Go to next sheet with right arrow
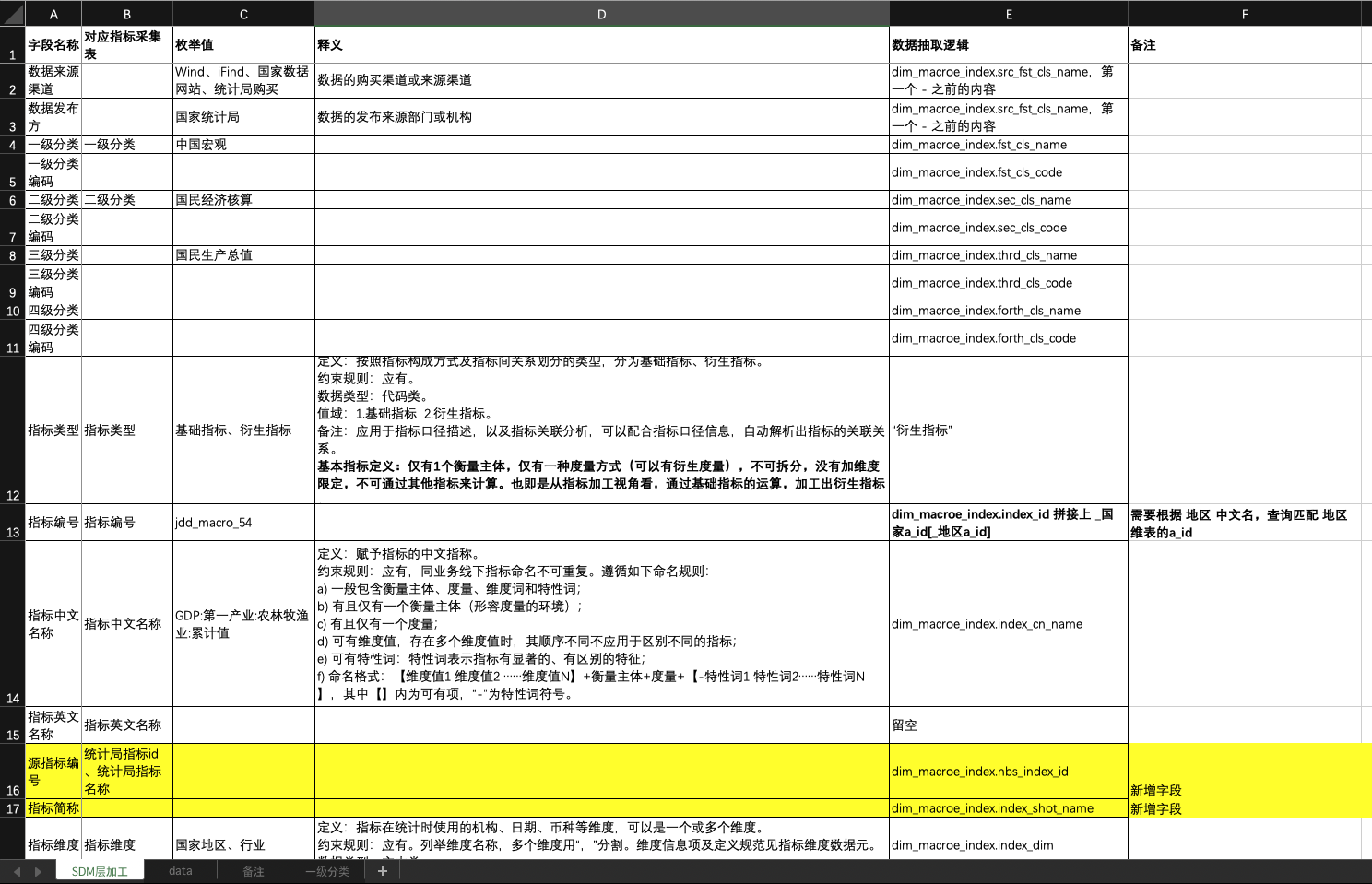Image resolution: width=1372 pixels, height=884 pixels. [x=38, y=871]
